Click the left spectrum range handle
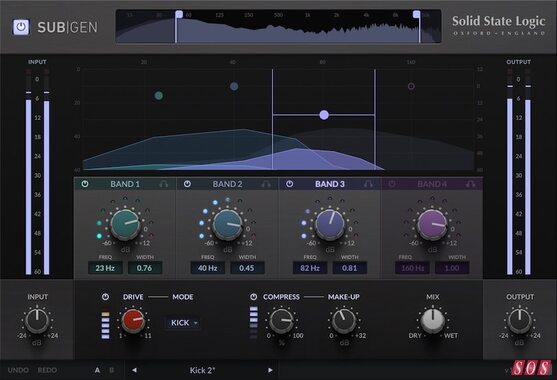The image size is (557, 380). click(179, 14)
